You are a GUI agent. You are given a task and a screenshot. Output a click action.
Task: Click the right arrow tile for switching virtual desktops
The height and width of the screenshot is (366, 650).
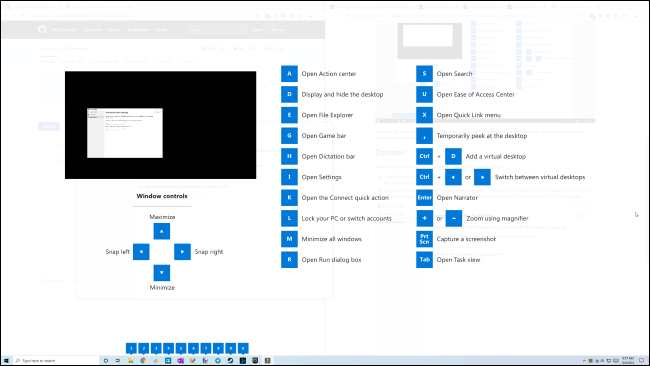(x=483, y=177)
